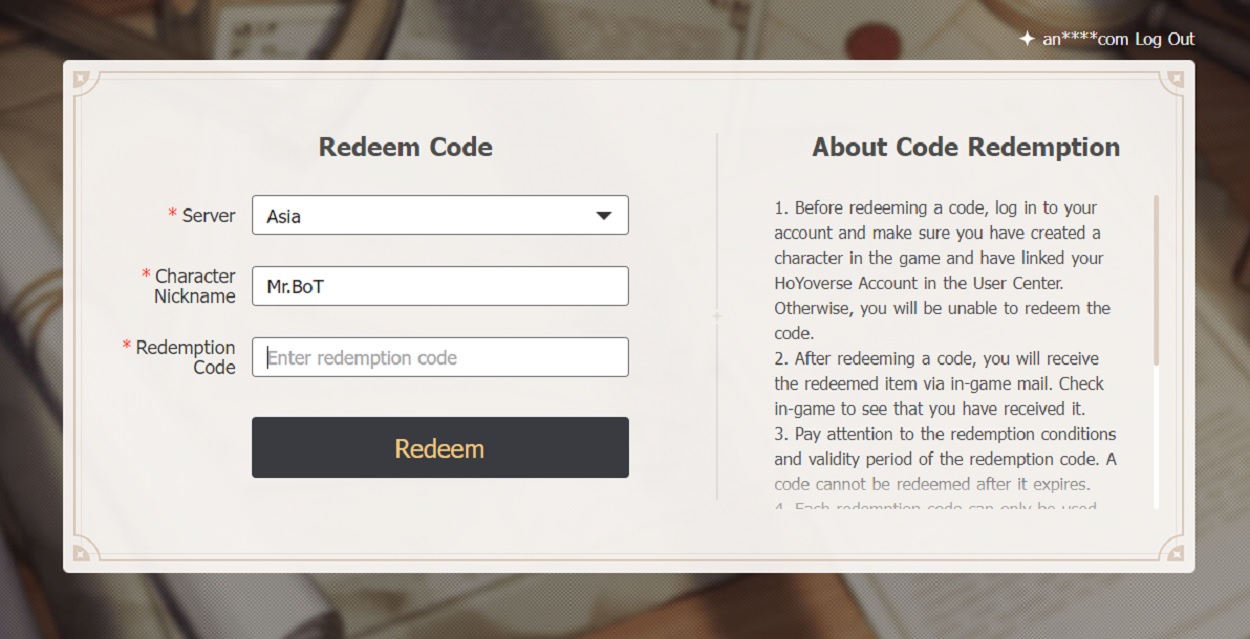Click the masked account name an****com
This screenshot has height=639, width=1250.
coord(1085,39)
